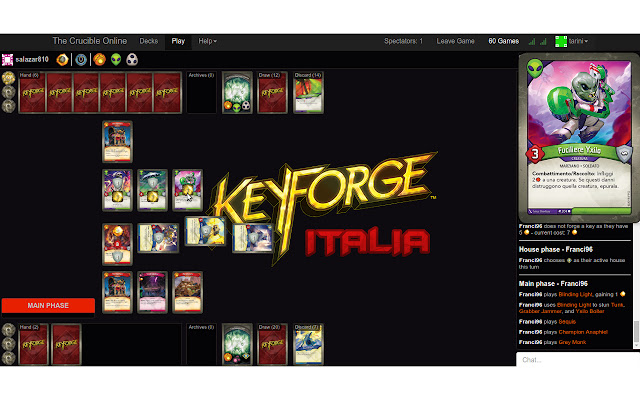Click second card in bottom Hand (2)
Screen dimensions: 640x400
pyautogui.click(x=66, y=344)
